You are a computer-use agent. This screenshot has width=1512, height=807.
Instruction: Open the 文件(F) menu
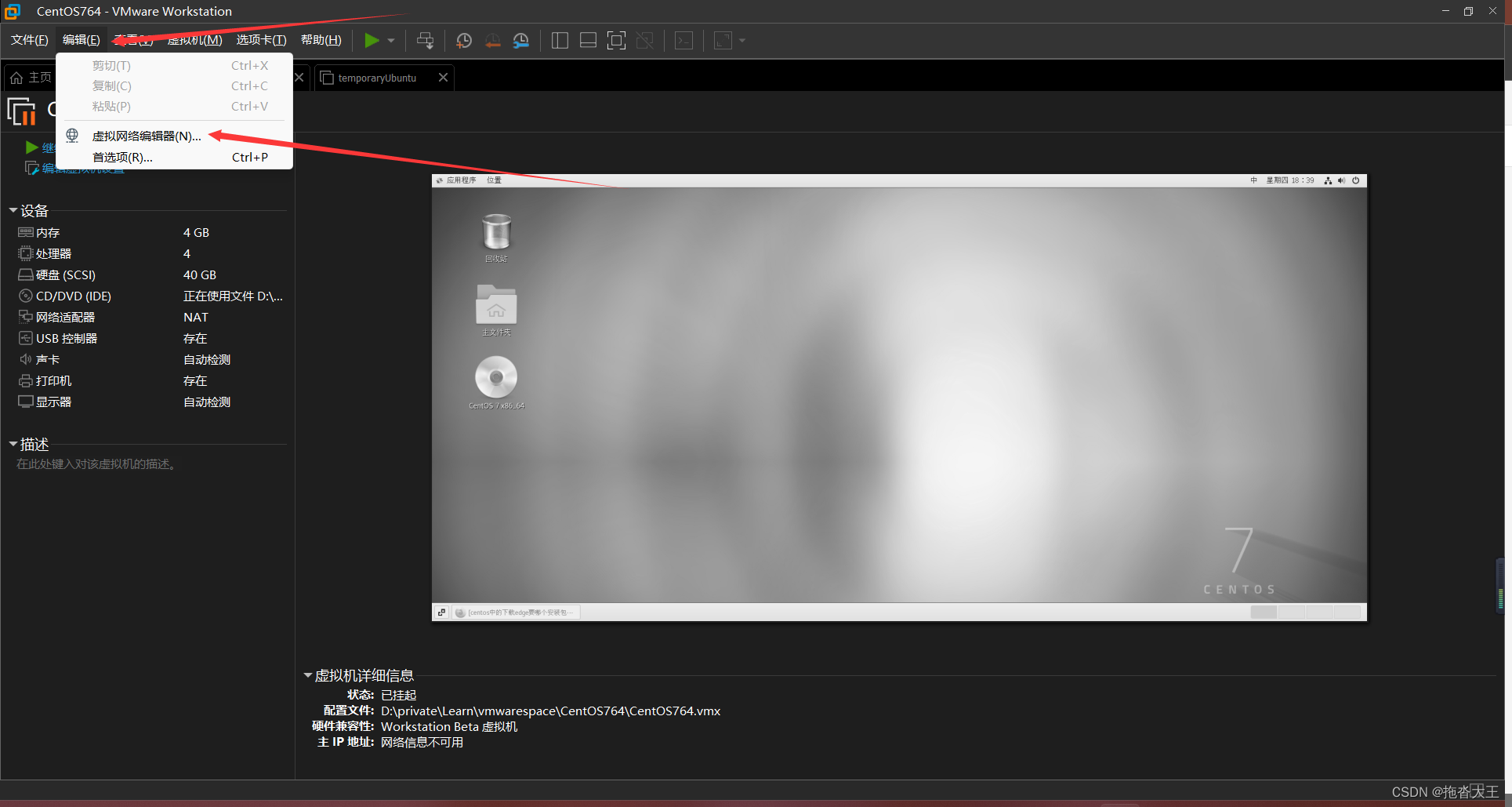(30, 40)
